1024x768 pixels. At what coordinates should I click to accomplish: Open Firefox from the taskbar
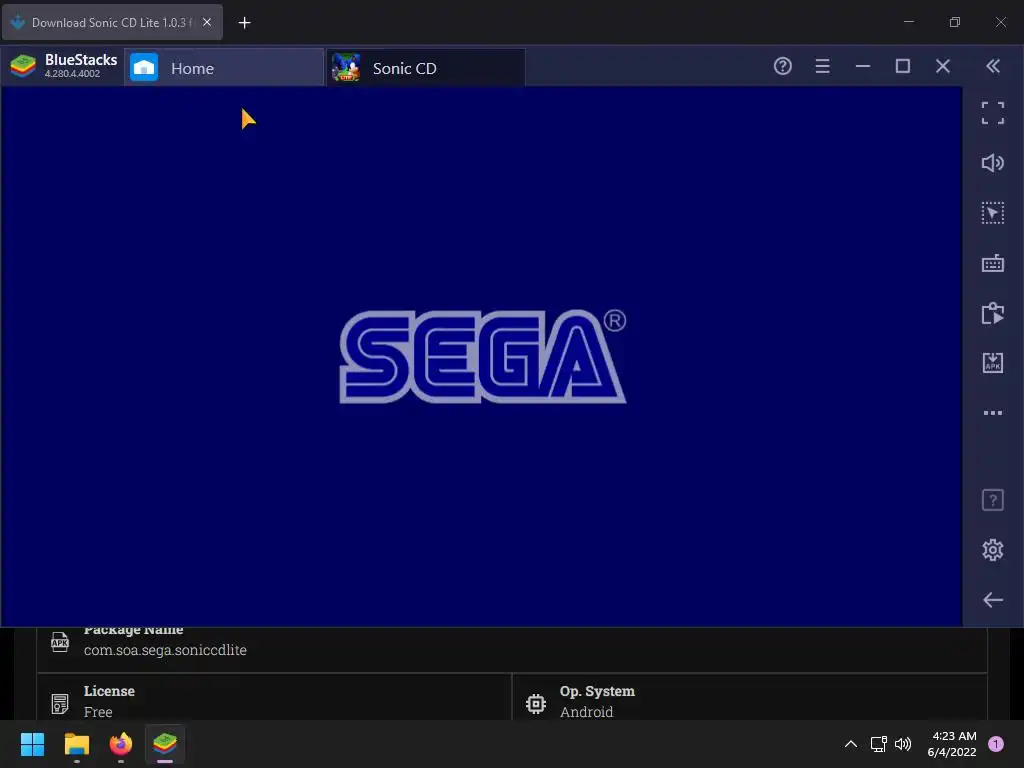[x=120, y=744]
